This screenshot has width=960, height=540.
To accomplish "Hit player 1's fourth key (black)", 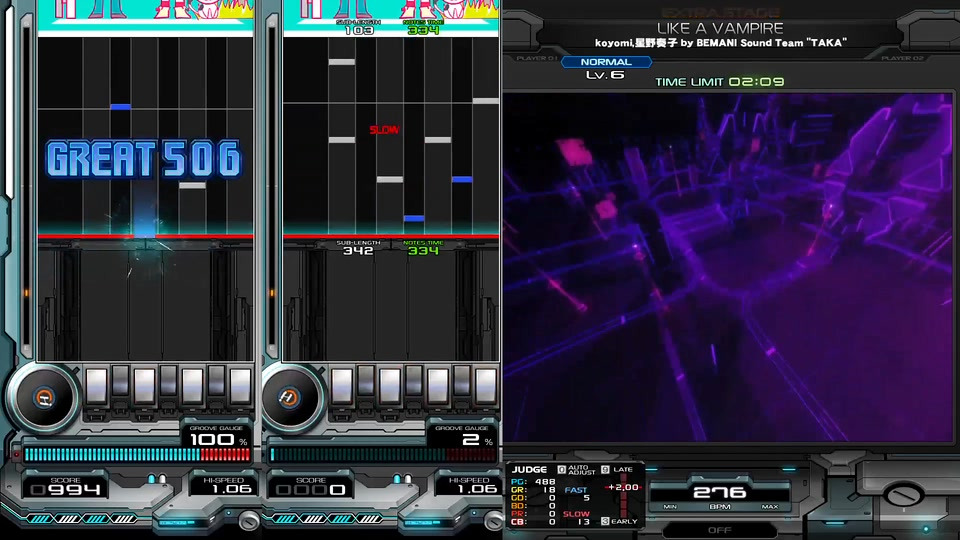I will click(168, 381).
